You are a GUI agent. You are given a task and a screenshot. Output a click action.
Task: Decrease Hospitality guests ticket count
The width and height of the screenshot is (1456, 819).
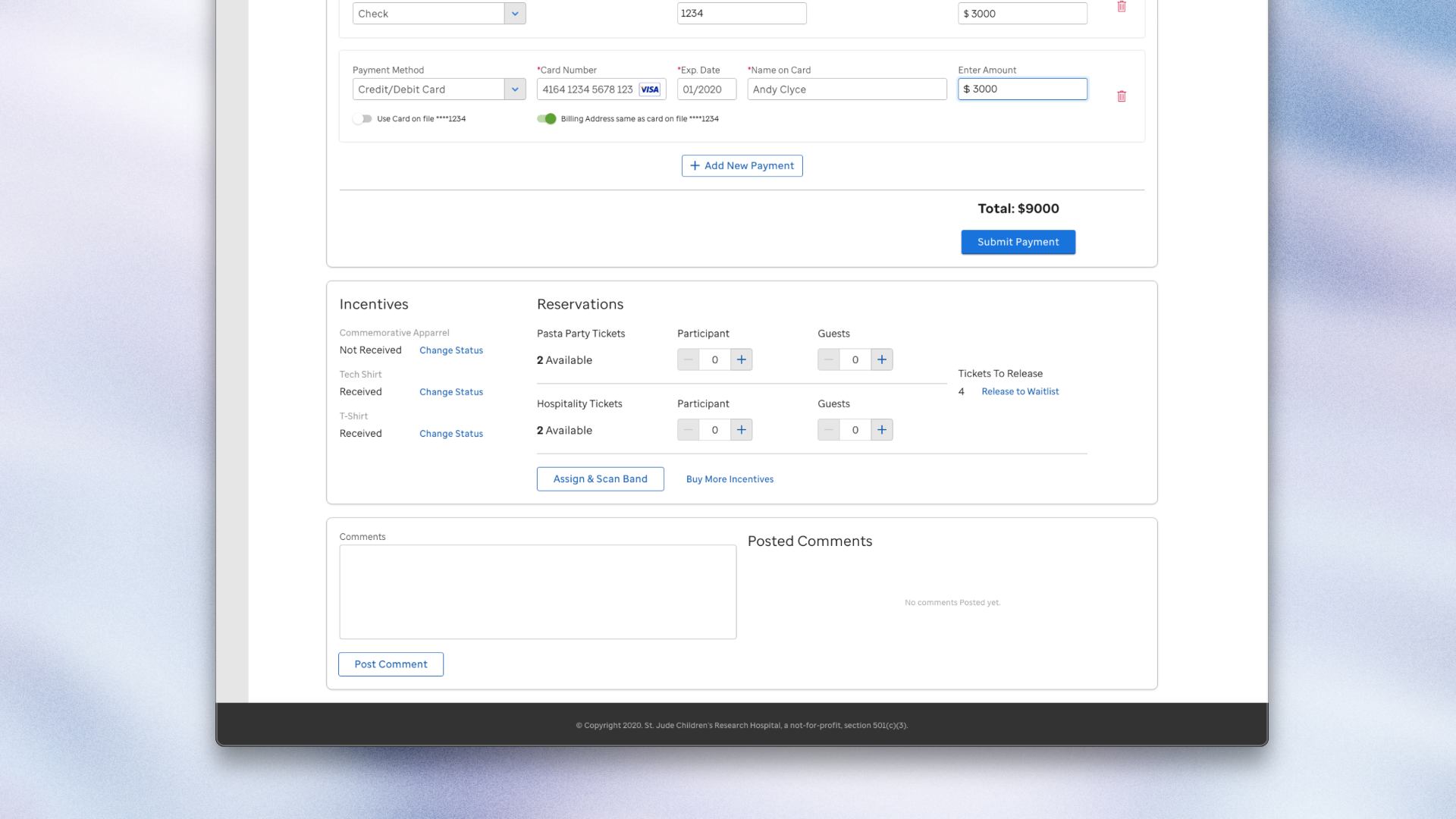click(828, 430)
